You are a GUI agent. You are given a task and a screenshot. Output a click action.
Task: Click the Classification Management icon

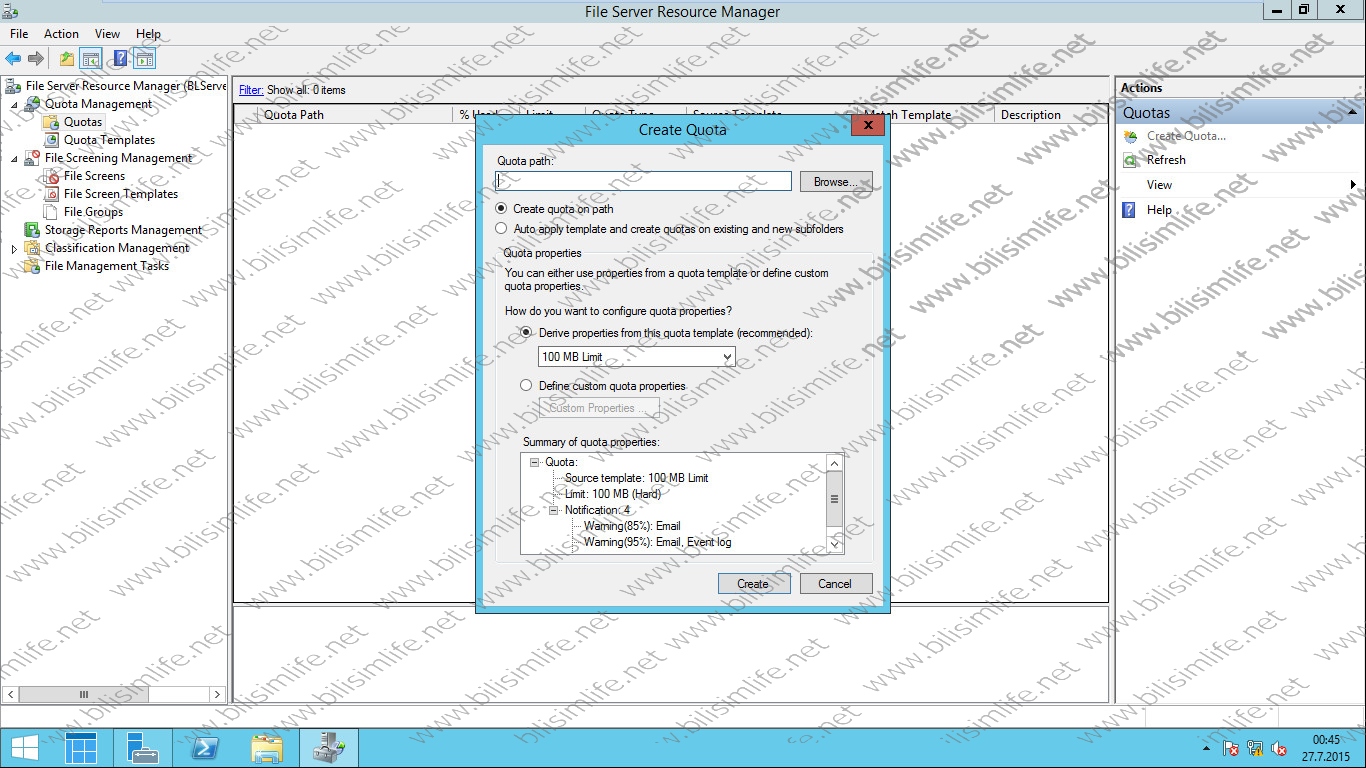(x=33, y=248)
